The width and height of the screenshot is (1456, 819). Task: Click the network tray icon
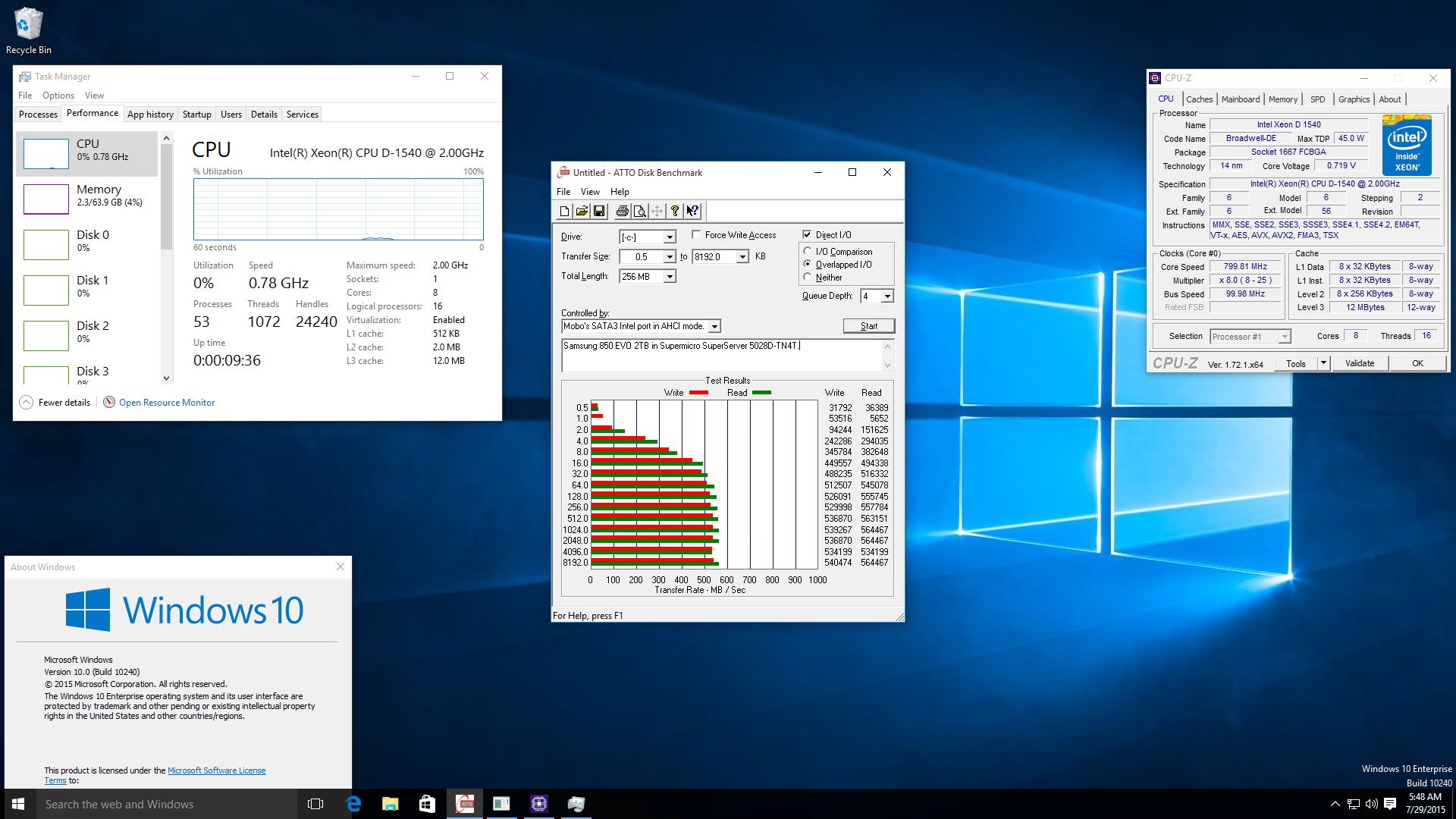click(x=1354, y=804)
